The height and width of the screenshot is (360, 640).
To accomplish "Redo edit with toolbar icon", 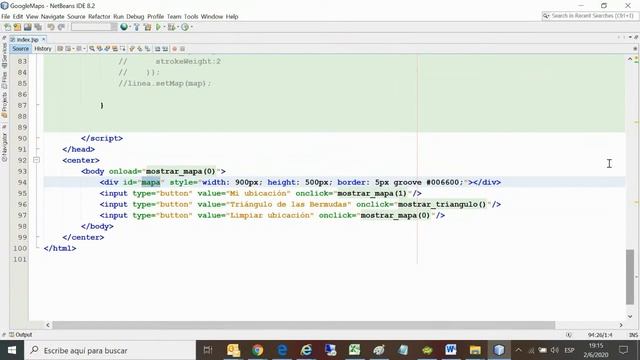I will pos(61,27).
